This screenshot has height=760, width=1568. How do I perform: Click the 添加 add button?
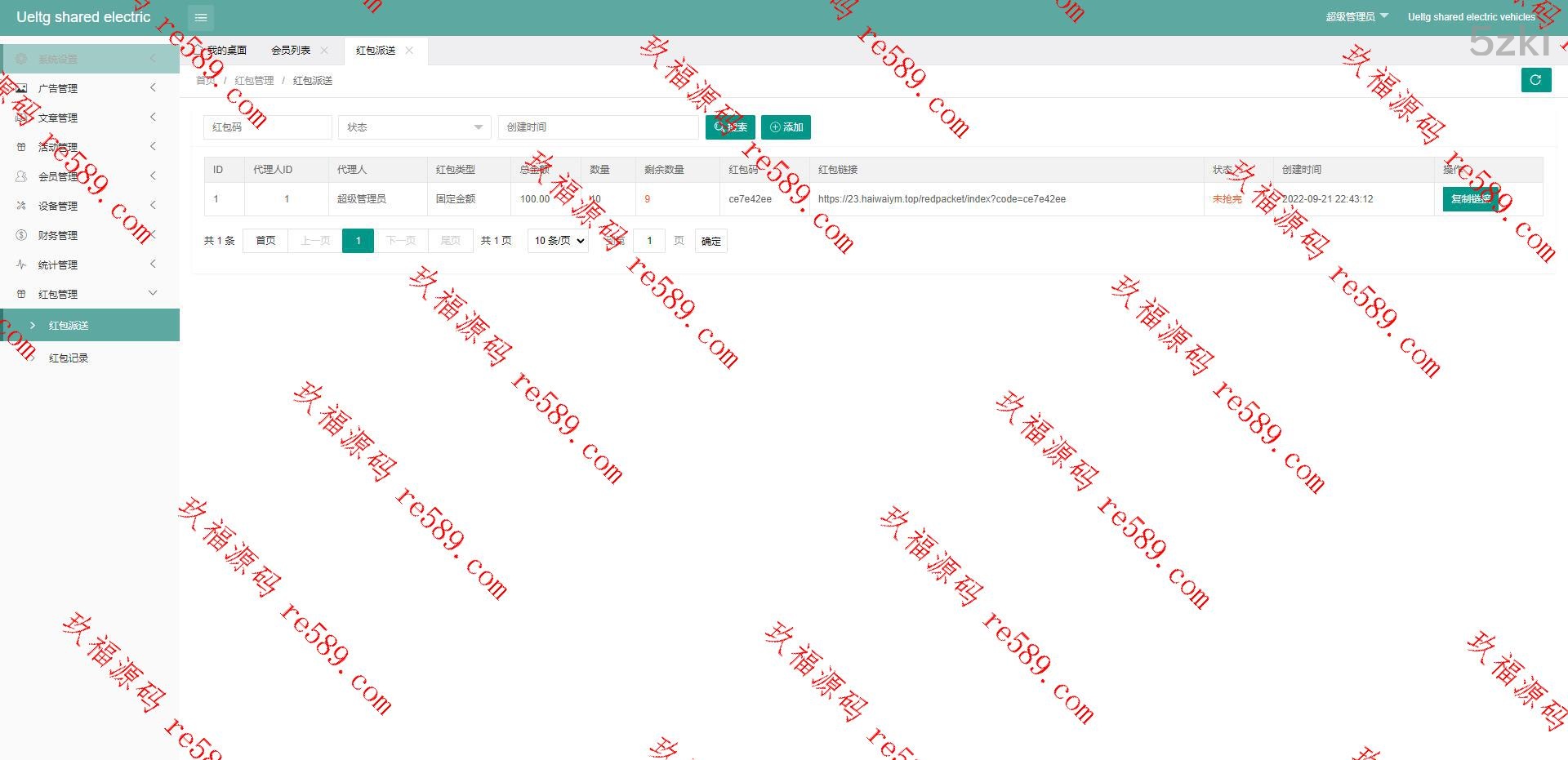pyautogui.click(x=786, y=127)
